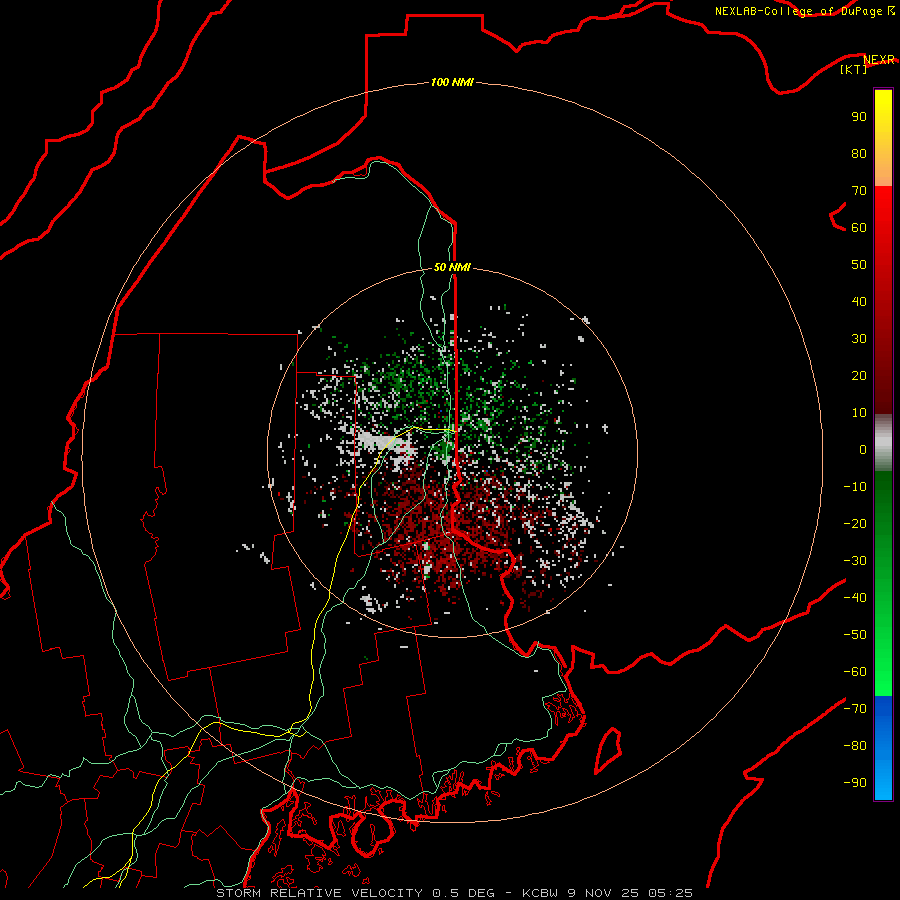Click the -40 scale value

(855, 598)
